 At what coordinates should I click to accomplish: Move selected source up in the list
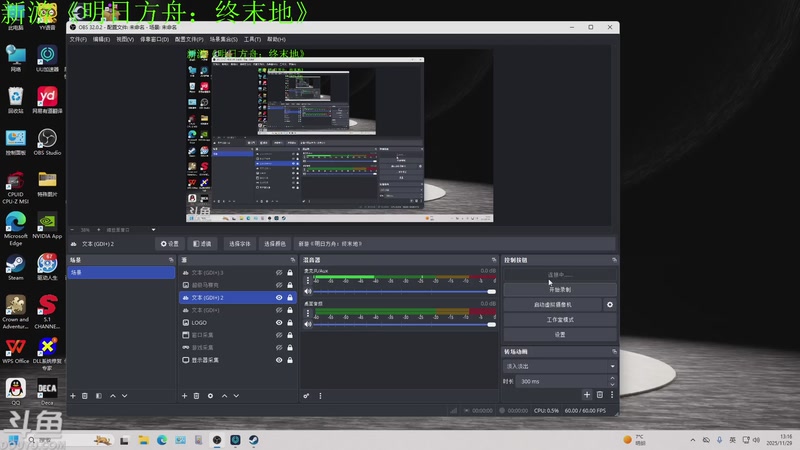point(224,396)
